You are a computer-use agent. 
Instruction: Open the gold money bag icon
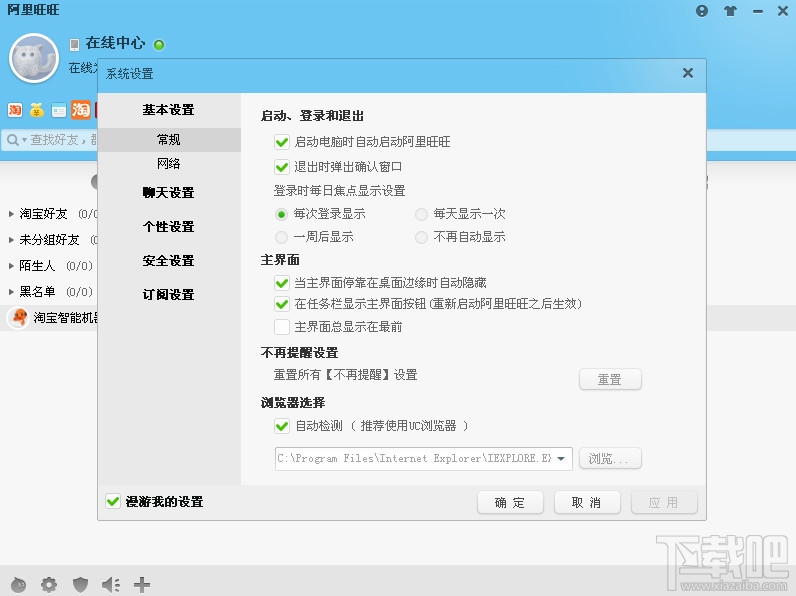point(37,110)
